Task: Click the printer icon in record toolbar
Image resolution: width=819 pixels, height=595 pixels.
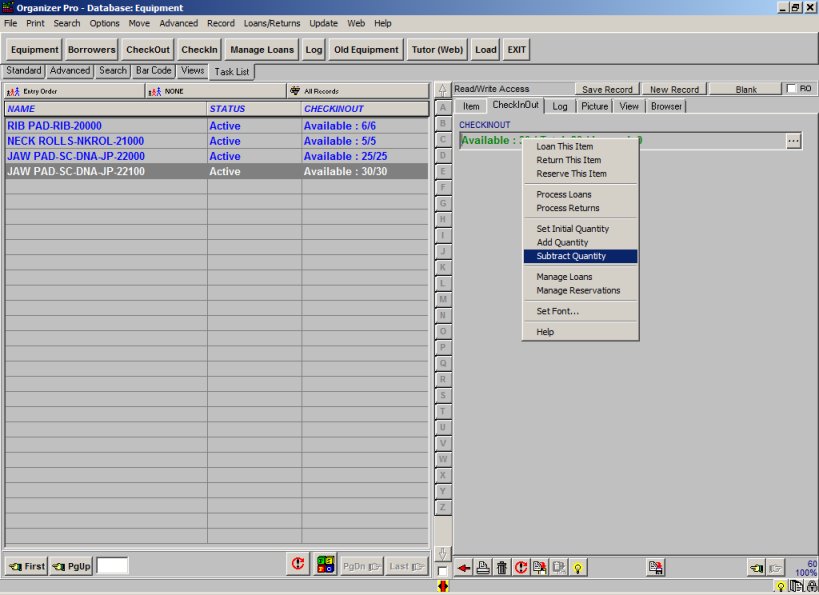Action: click(x=483, y=568)
